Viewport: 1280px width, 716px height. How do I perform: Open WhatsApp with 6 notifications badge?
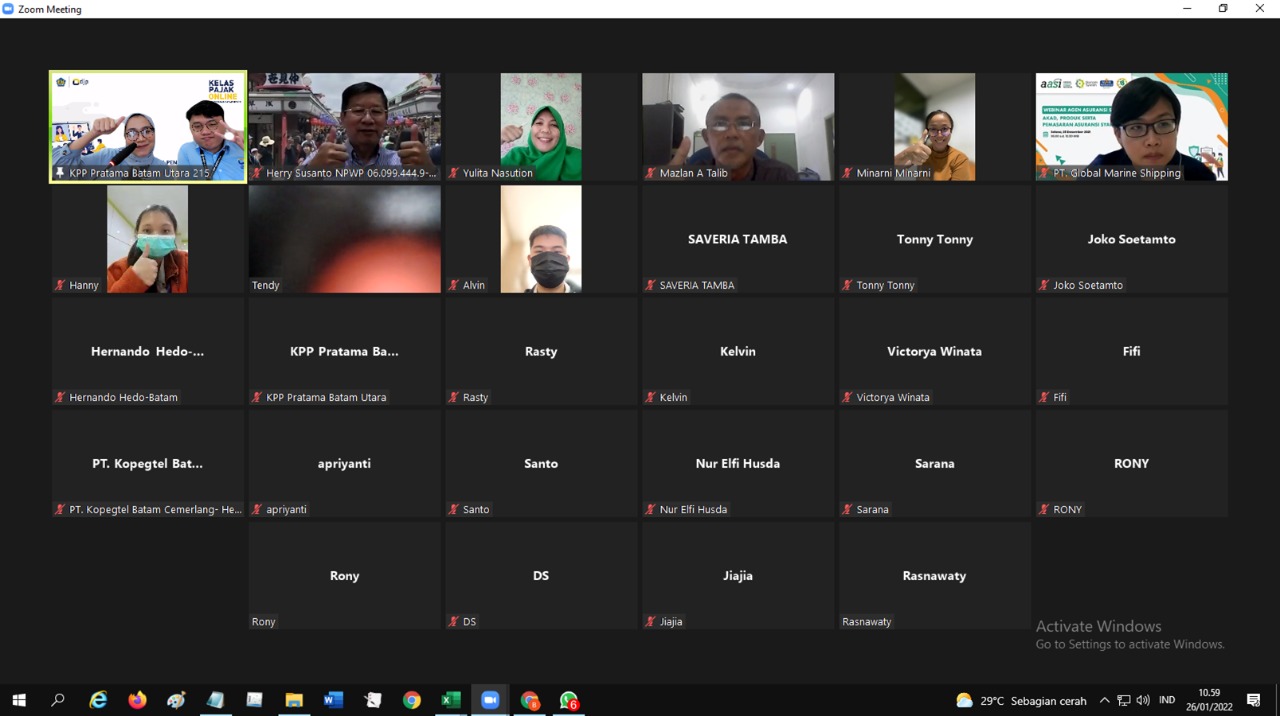569,700
